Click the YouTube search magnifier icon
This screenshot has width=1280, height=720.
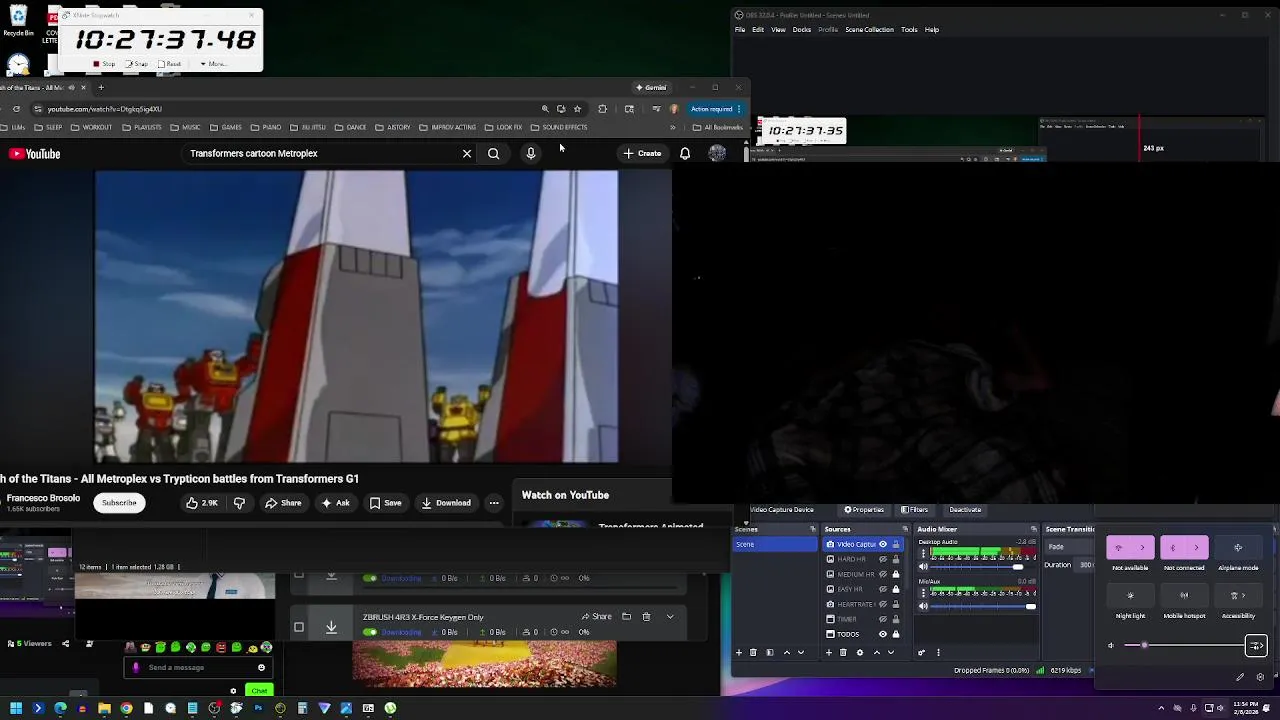pos(493,154)
